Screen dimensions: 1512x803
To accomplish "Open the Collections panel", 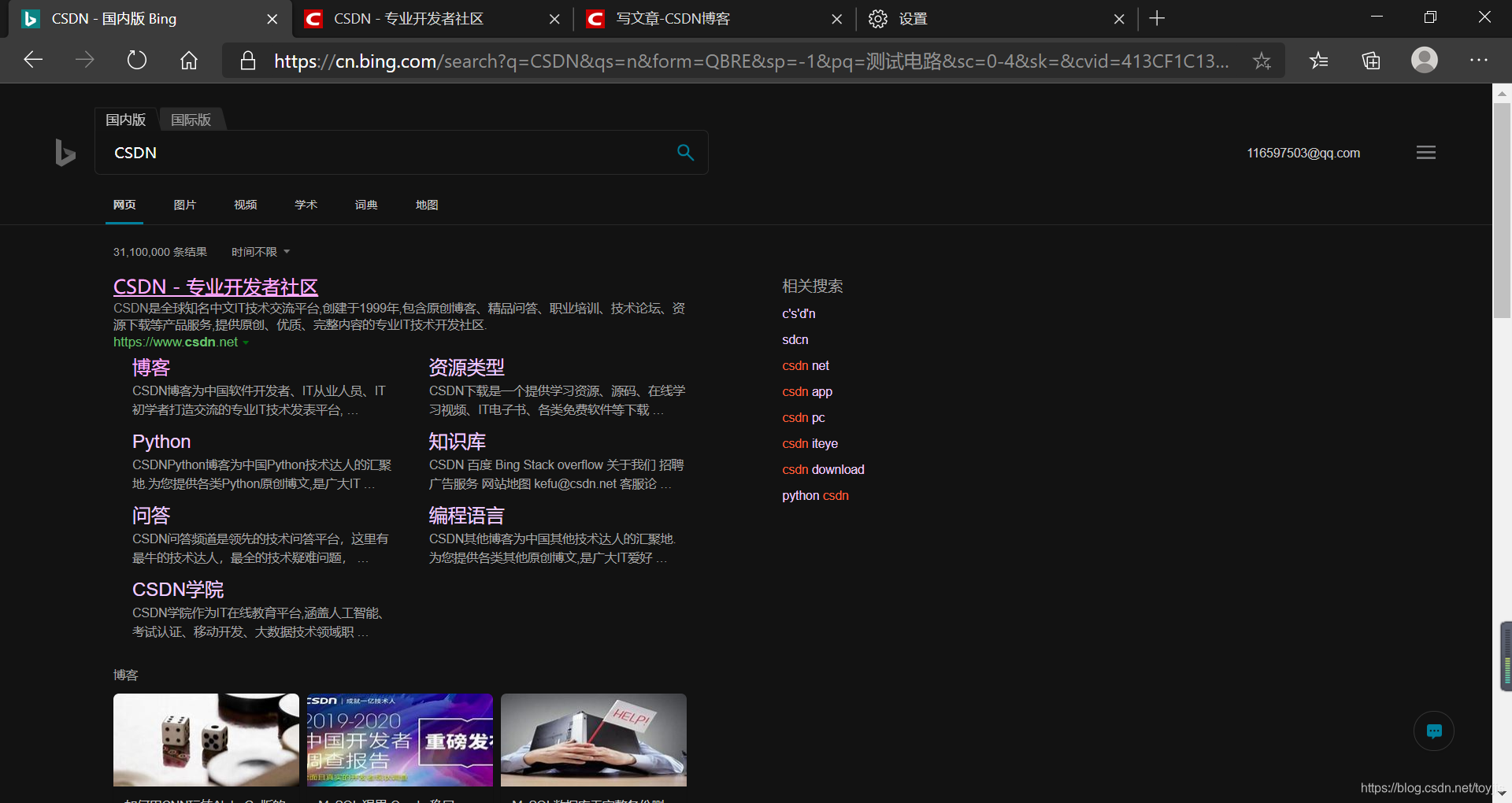I will [1371, 60].
